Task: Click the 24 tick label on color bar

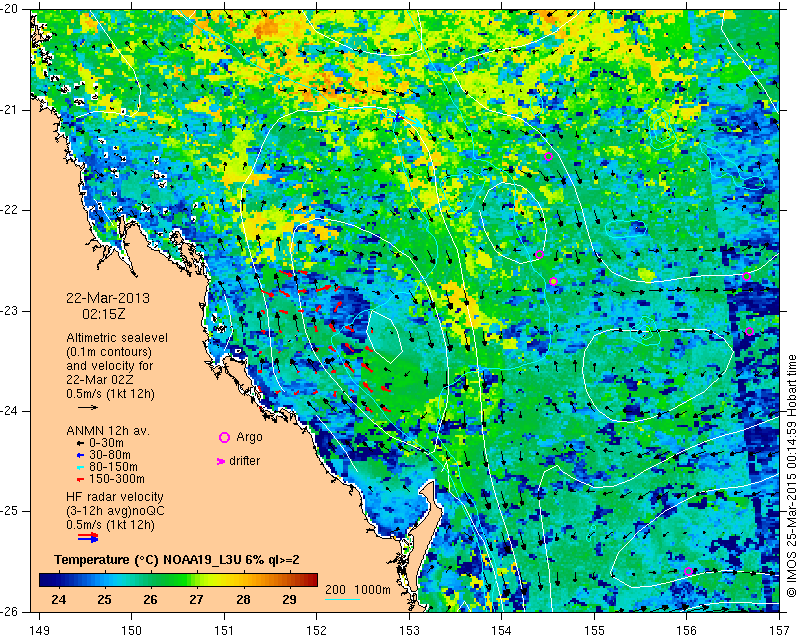Action: click(x=58, y=600)
